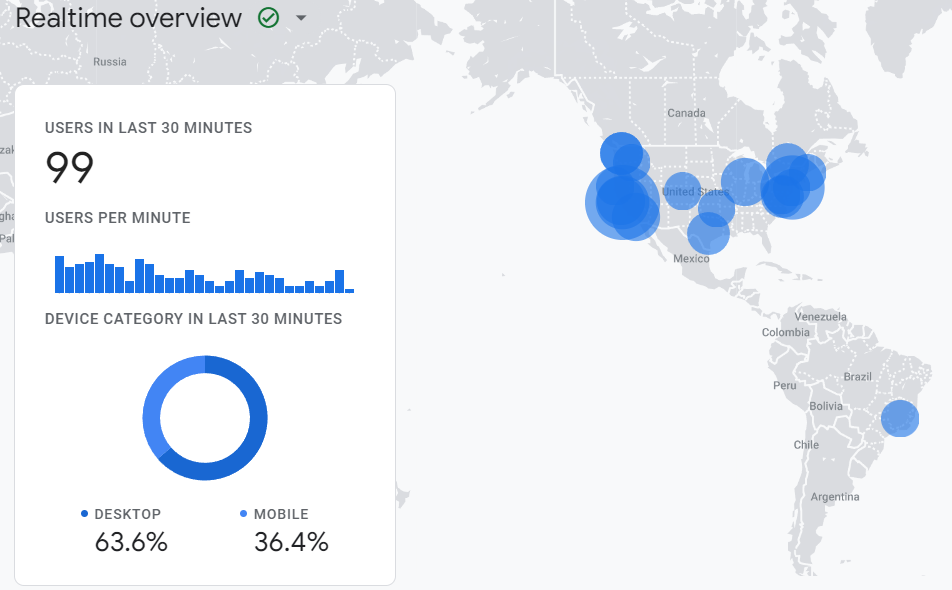Click the Mobile 36.4% value
Image resolution: width=952 pixels, height=590 pixels.
click(291, 542)
